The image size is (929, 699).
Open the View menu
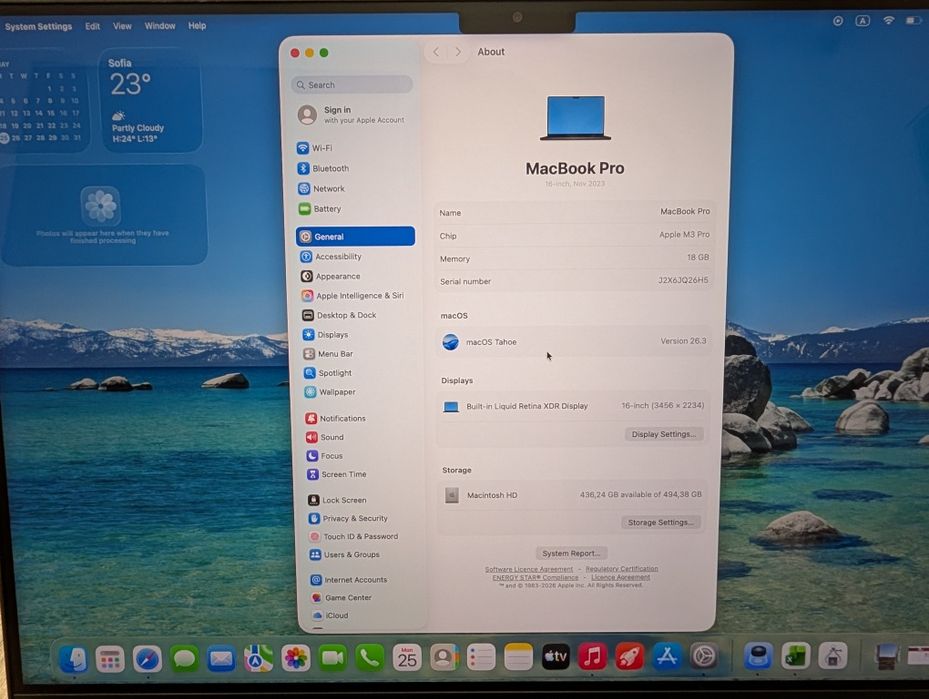tap(122, 26)
